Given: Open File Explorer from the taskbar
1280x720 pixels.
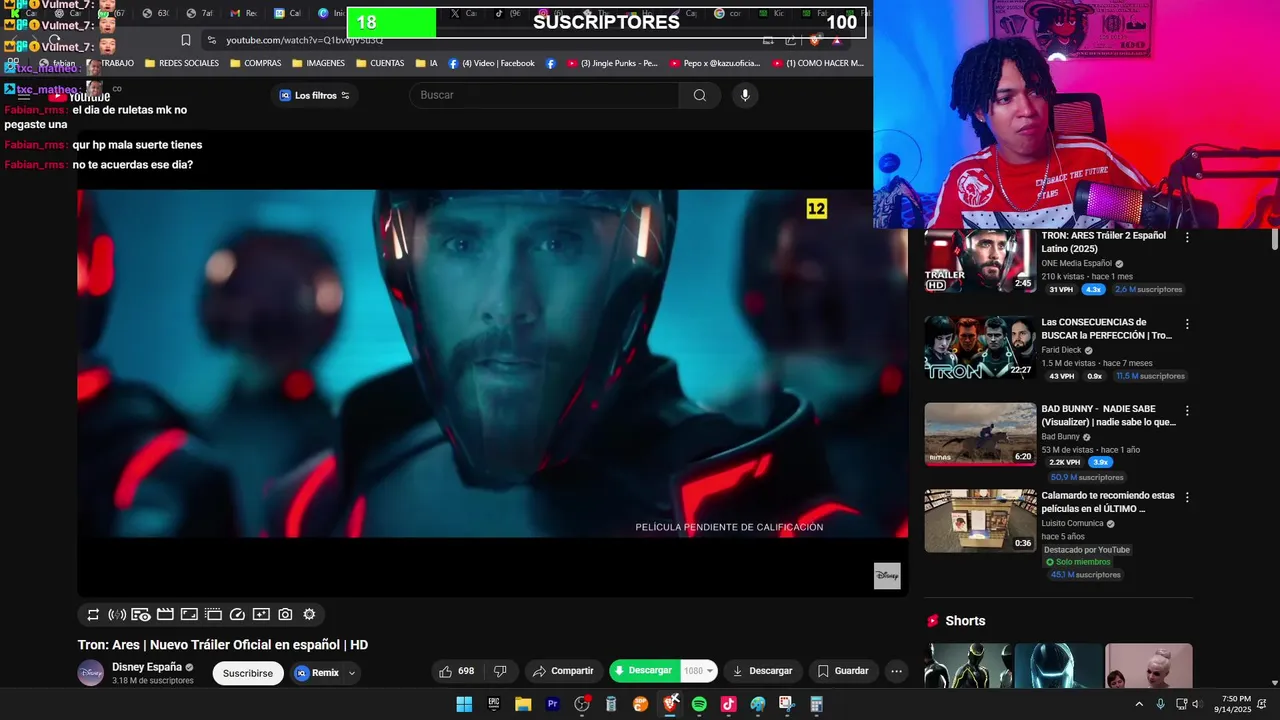Looking at the screenshot, I should click(523, 704).
